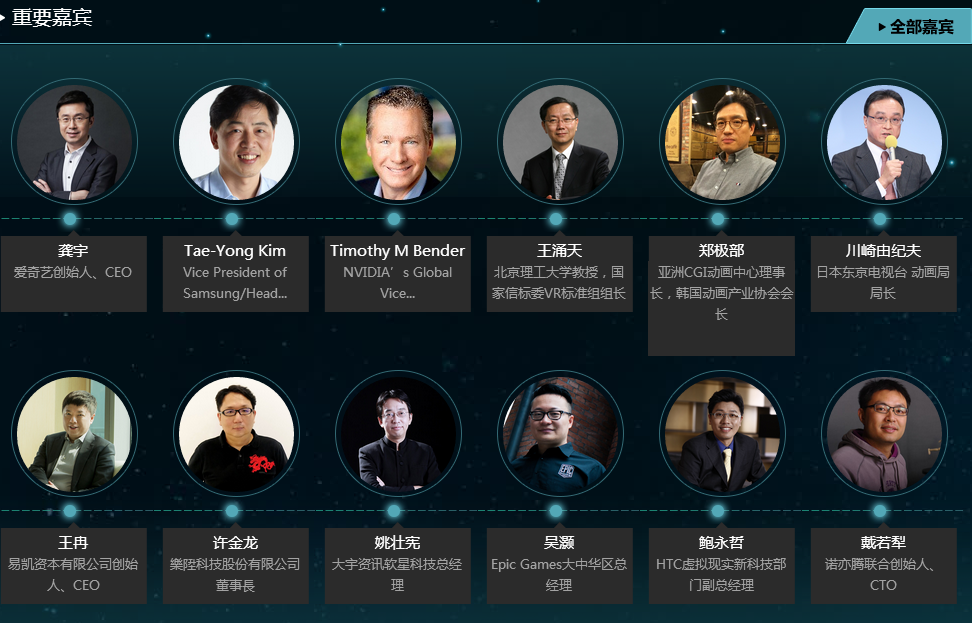The width and height of the screenshot is (972, 623).
Task: Open 戴若犁 诺亦腾联合创始人 info card
Action: click(883, 566)
